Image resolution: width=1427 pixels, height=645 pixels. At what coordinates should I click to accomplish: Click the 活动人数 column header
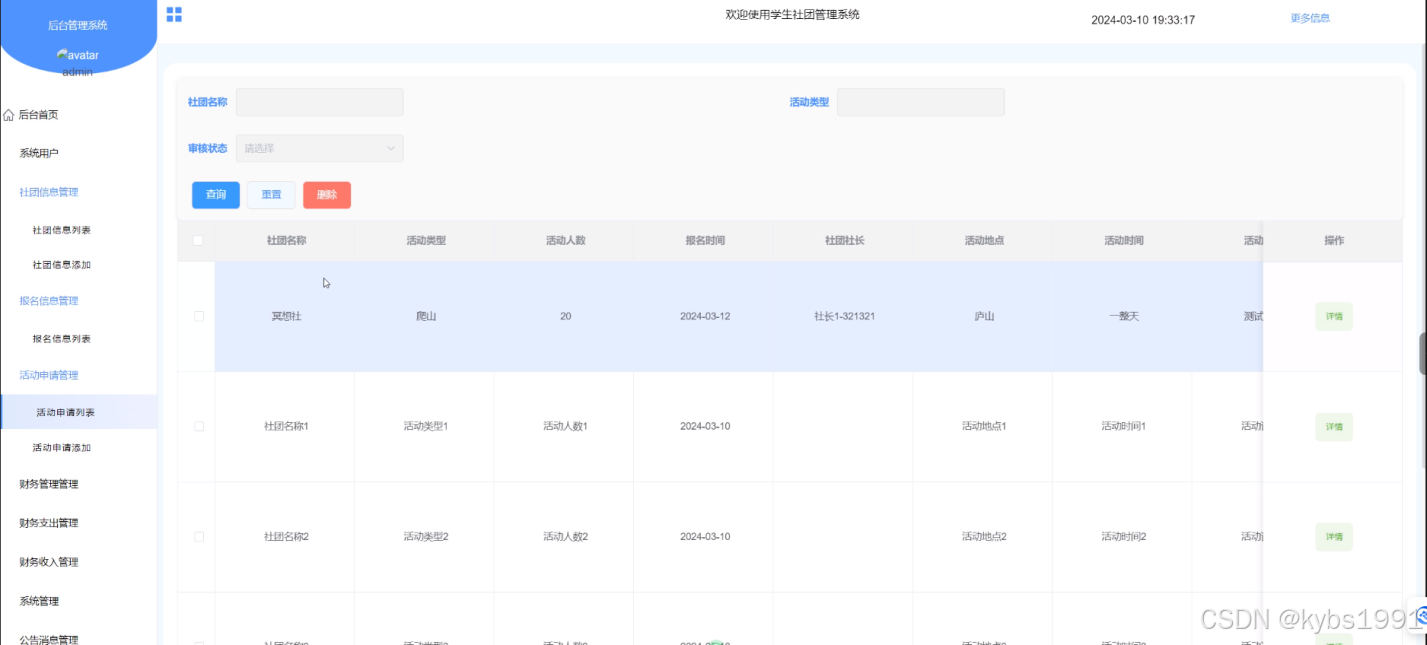click(x=565, y=241)
